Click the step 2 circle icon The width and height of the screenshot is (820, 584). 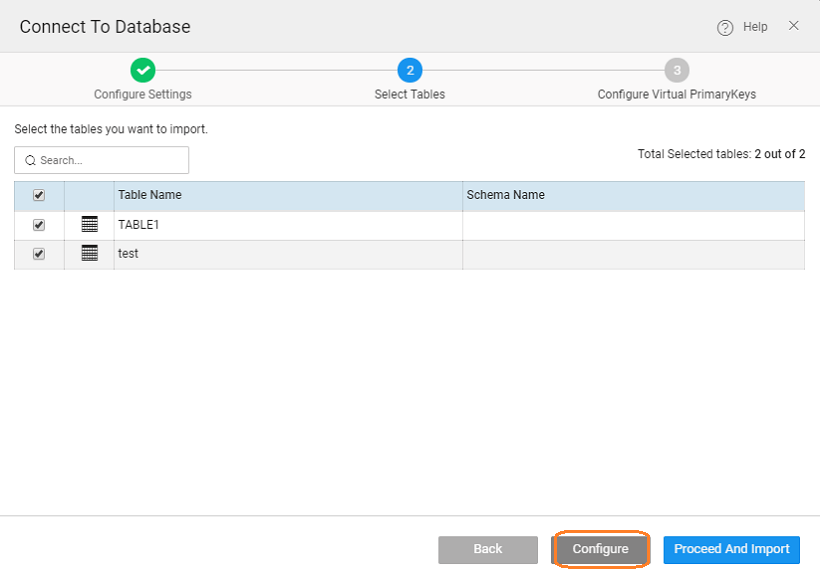click(x=409, y=70)
